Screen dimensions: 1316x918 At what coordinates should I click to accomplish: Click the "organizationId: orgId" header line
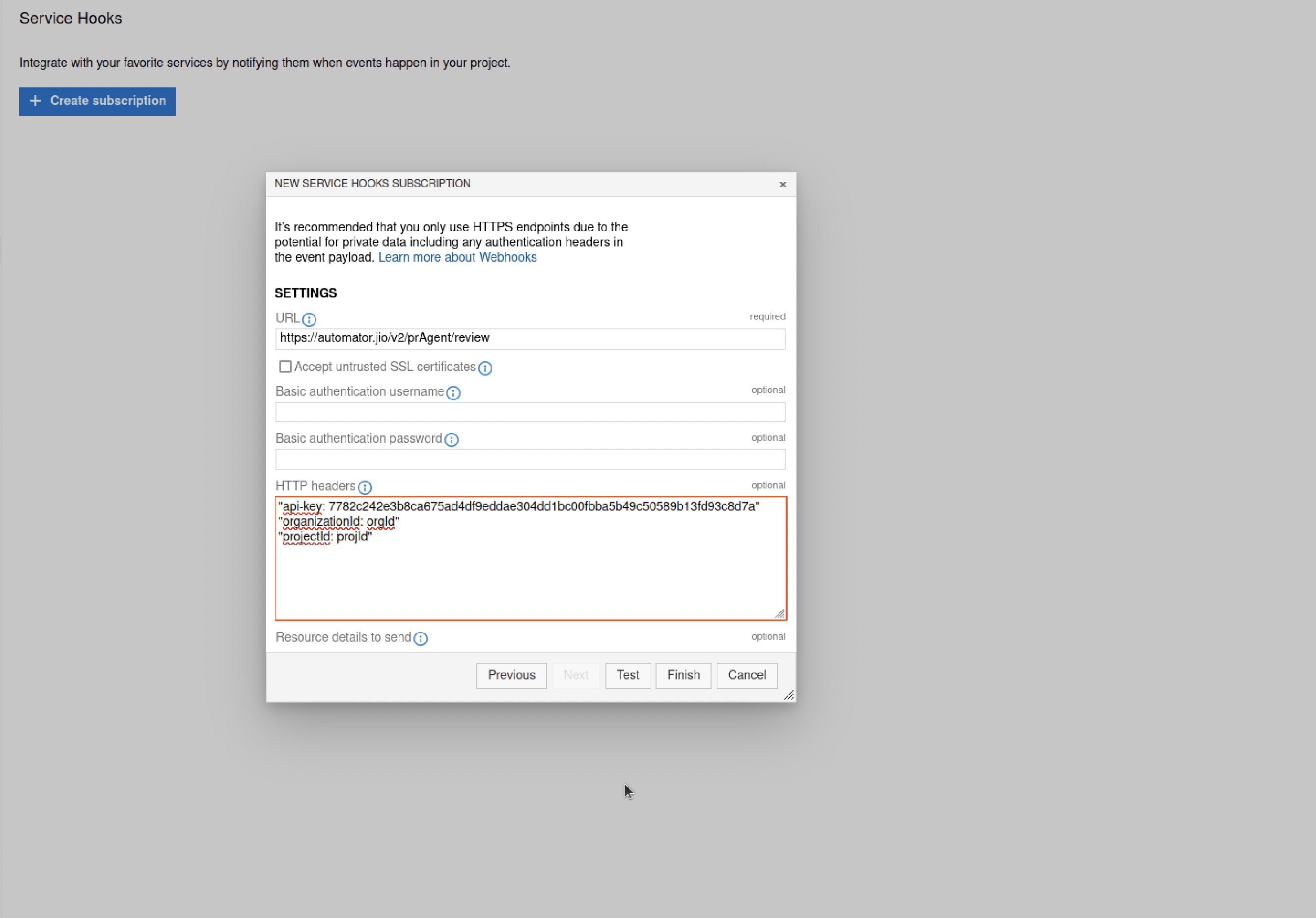point(339,521)
